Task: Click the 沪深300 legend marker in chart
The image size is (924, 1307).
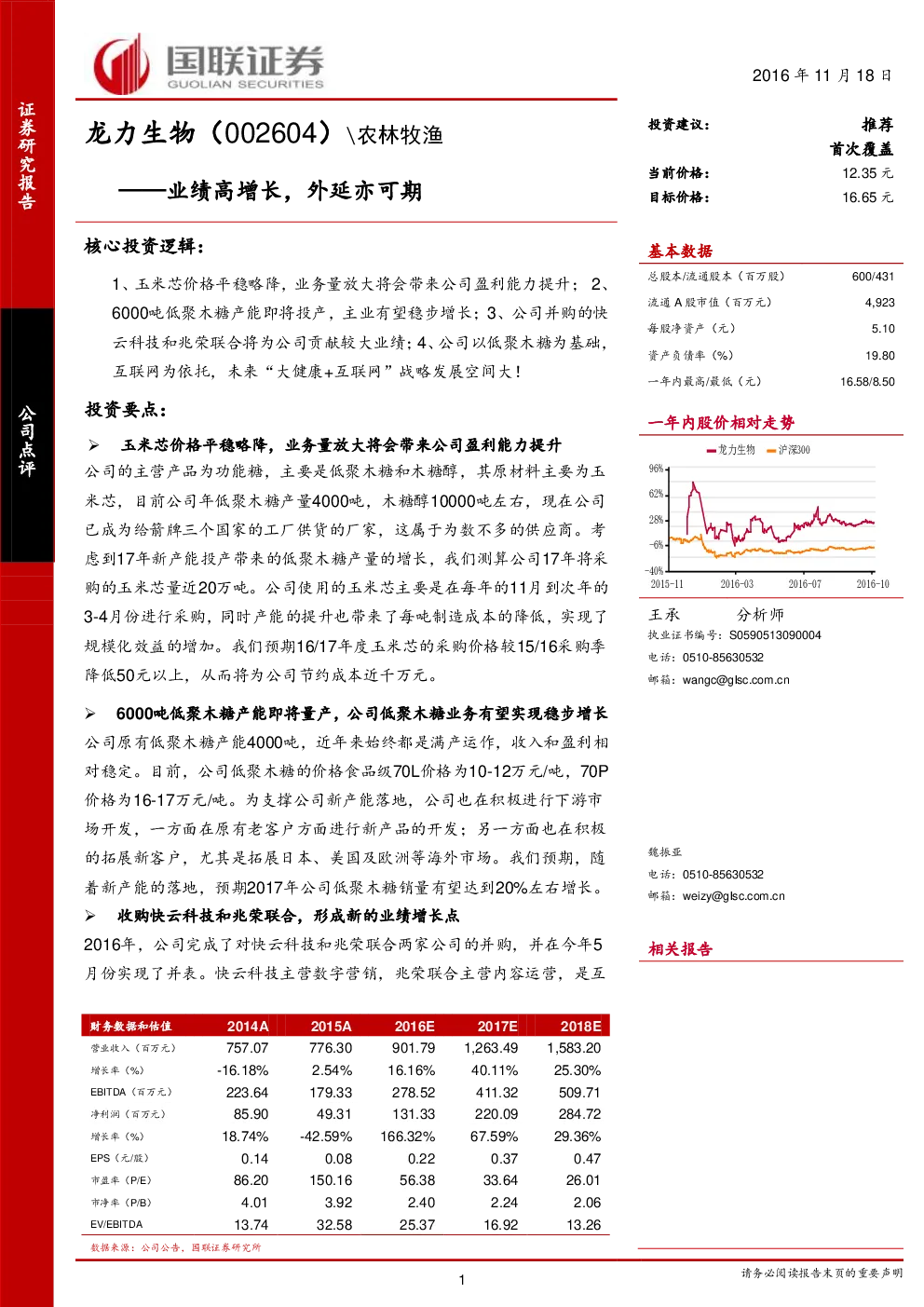Action: [771, 450]
